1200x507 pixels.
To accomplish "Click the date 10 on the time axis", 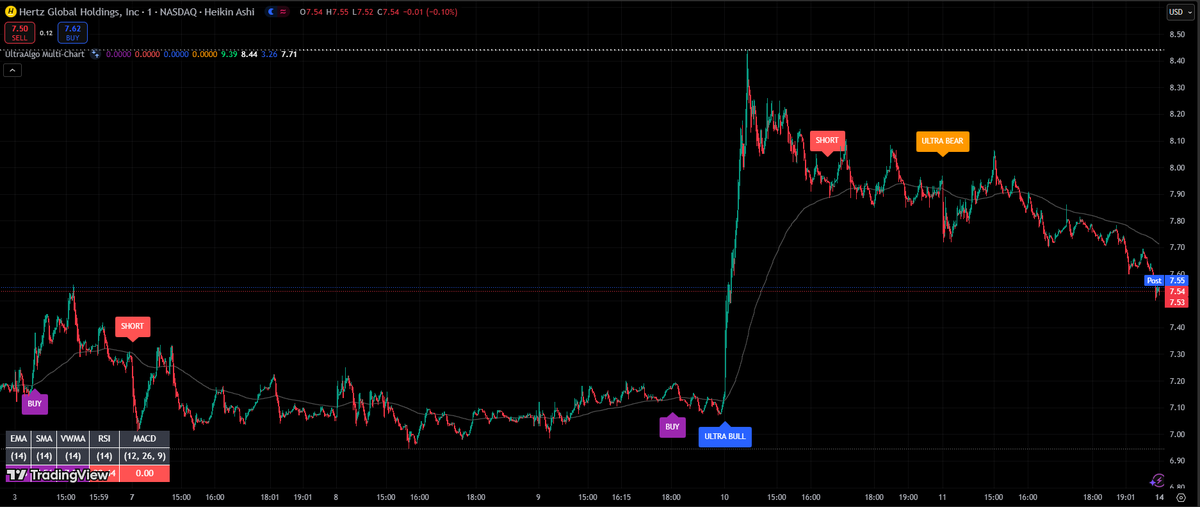I will [x=724, y=496].
